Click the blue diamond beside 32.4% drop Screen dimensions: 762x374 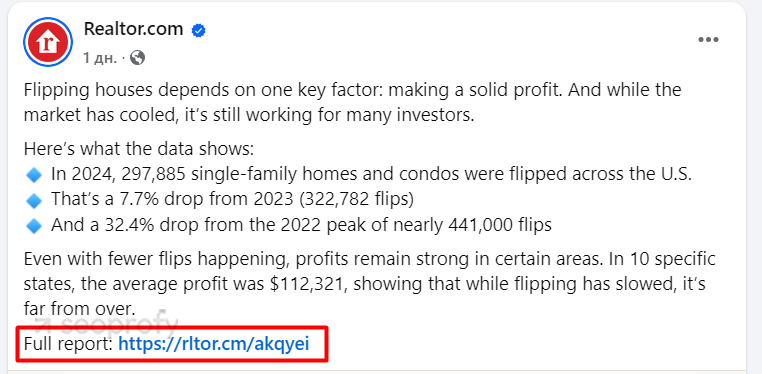click(34, 226)
